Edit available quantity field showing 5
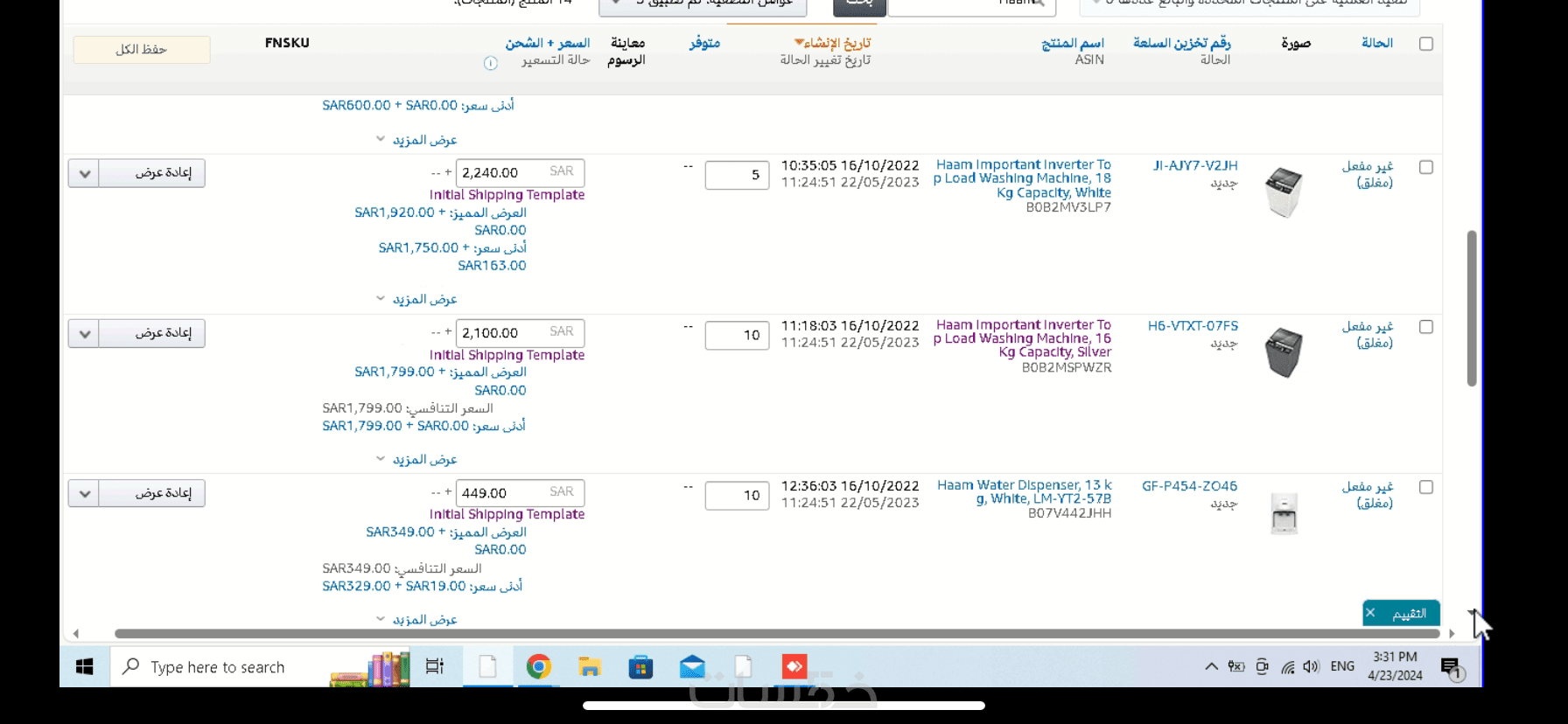The image size is (1568, 724). 737,175
